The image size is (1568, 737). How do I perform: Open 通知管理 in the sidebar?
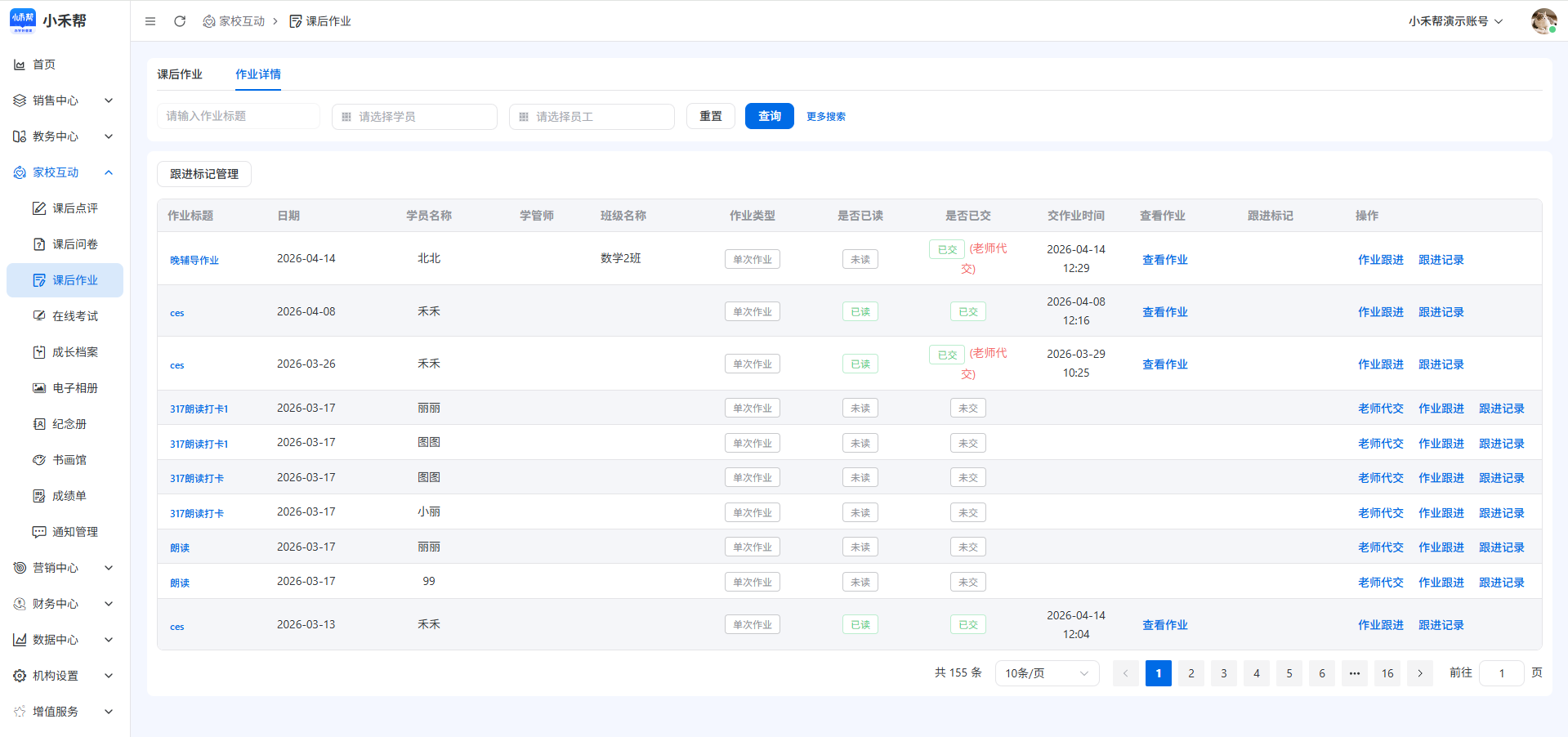pyautogui.click(x=74, y=532)
